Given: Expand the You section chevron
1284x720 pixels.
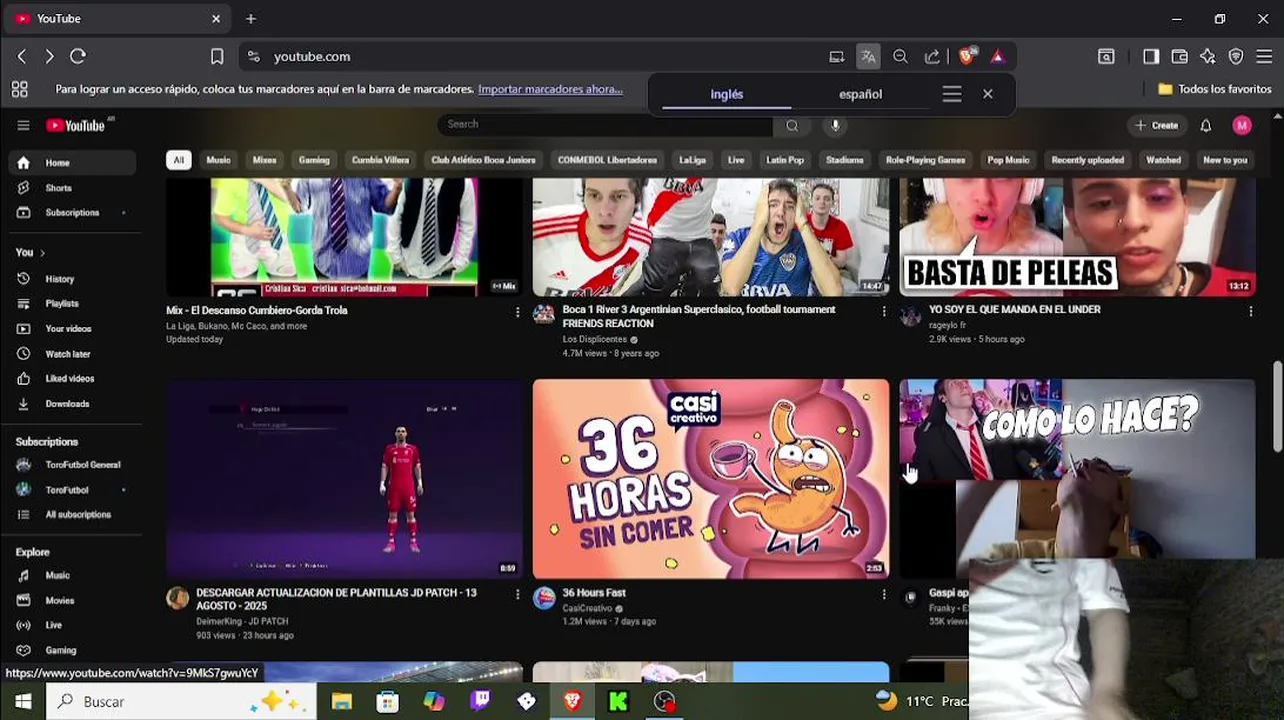Looking at the screenshot, I should pyautogui.click(x=42, y=253).
